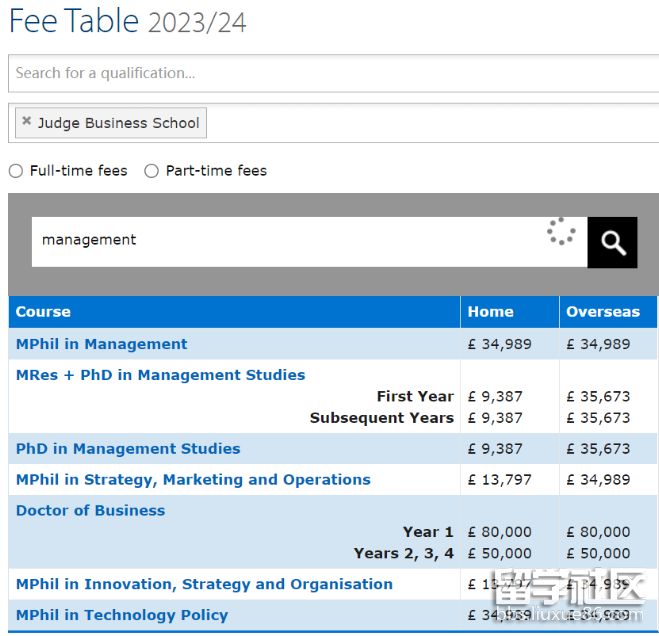Open MPhil in Innovation, Strategy and Organisation
Screen dimensions: 659x636
[x=204, y=584]
